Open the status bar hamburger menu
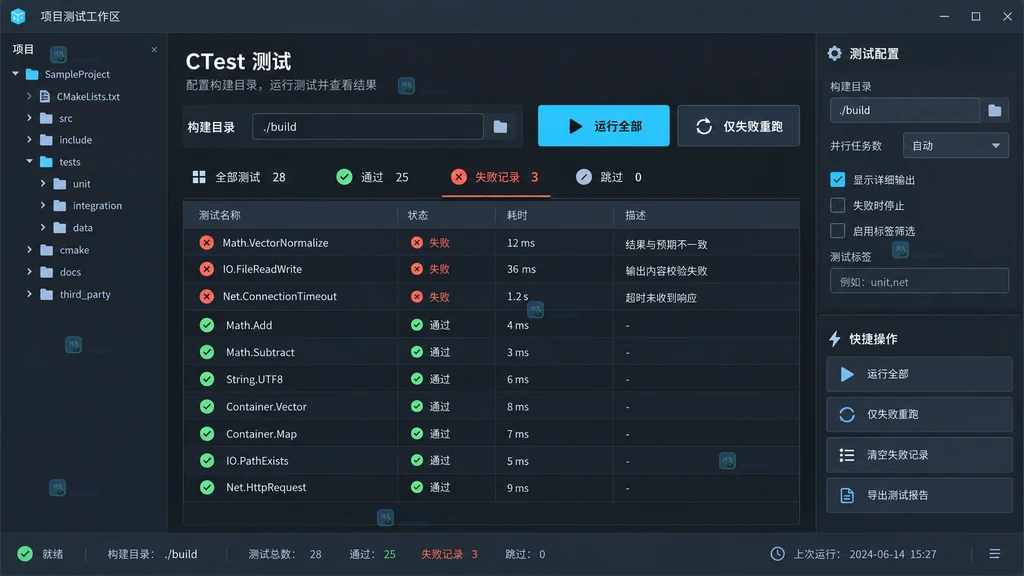The height and width of the screenshot is (576, 1024). pyautogui.click(x=995, y=554)
